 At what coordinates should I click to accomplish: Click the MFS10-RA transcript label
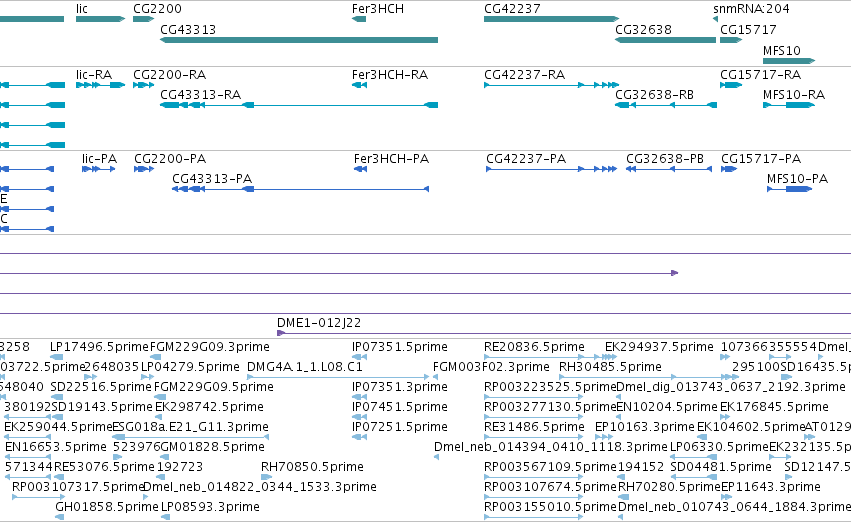click(x=793, y=94)
